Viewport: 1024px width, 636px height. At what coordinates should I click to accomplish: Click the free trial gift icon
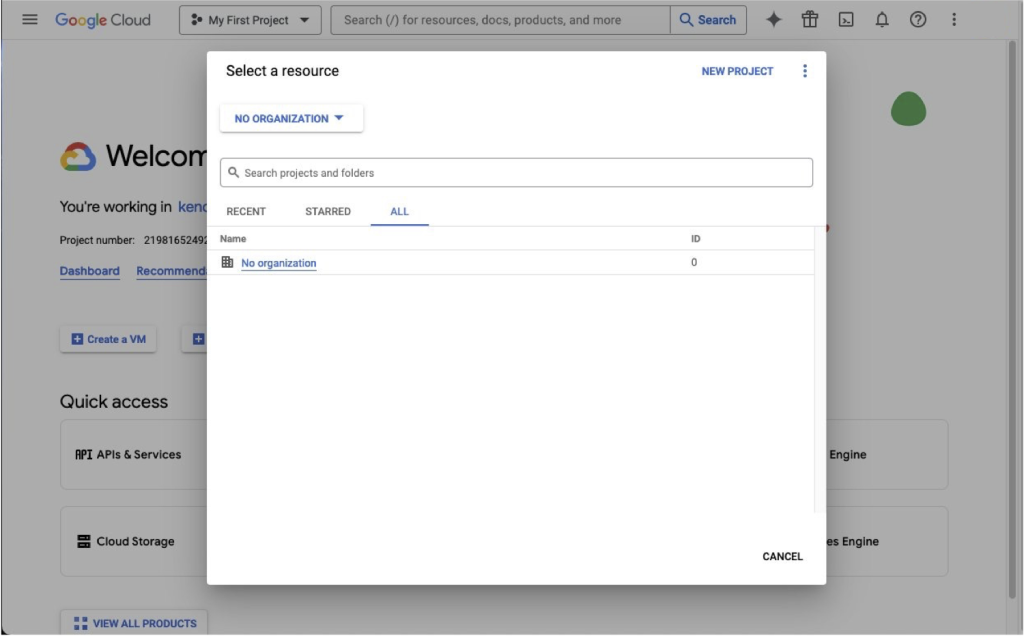click(x=810, y=18)
